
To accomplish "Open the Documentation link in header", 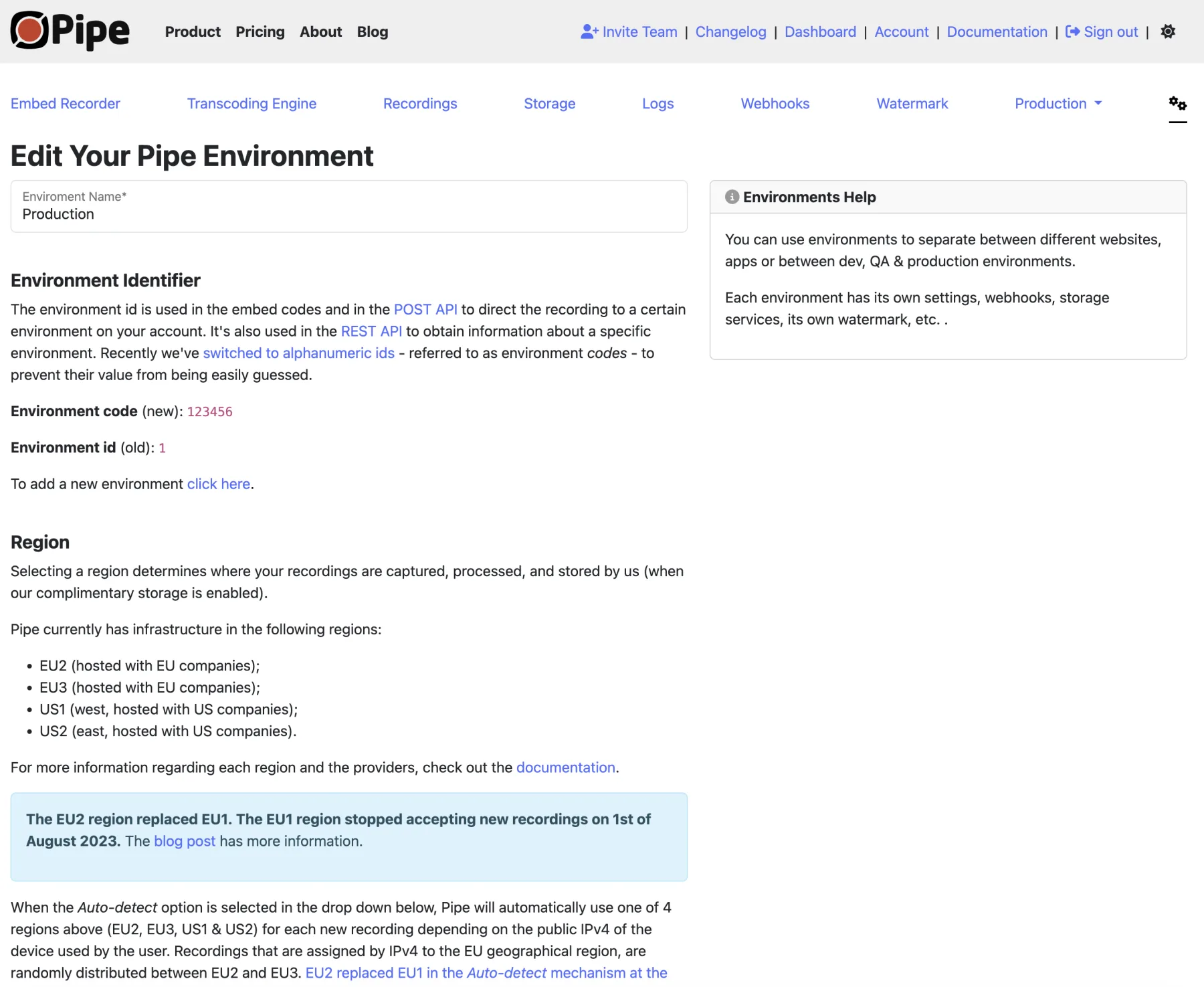I will pos(997,31).
